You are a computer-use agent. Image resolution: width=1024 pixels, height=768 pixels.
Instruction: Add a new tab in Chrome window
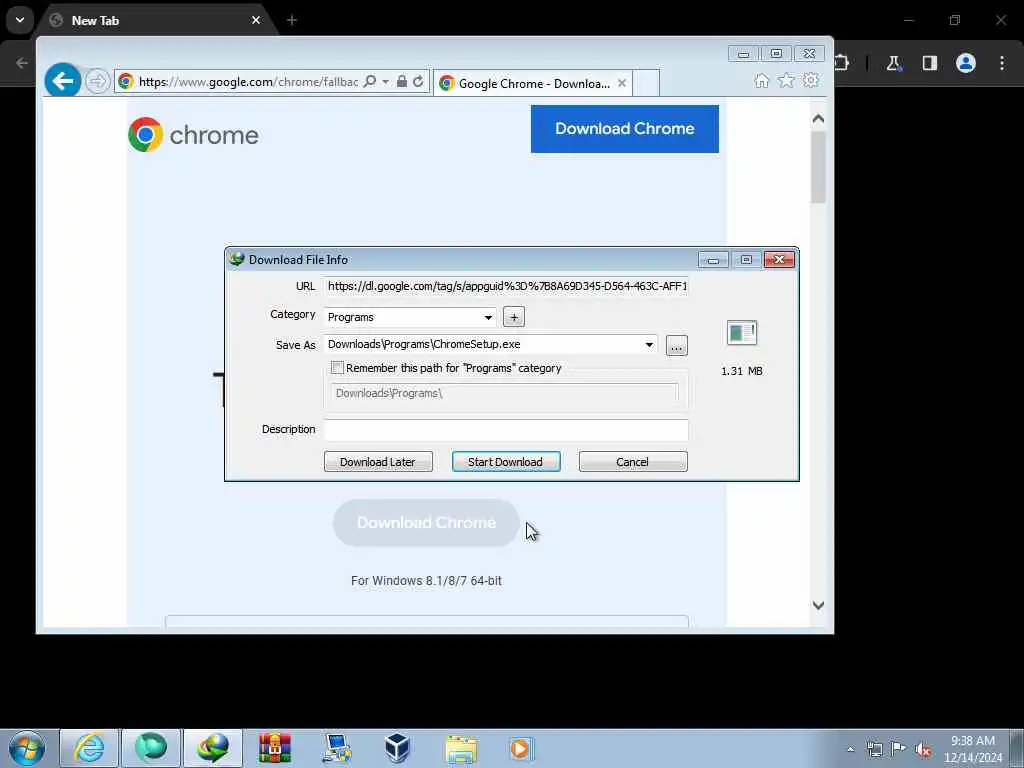292,20
